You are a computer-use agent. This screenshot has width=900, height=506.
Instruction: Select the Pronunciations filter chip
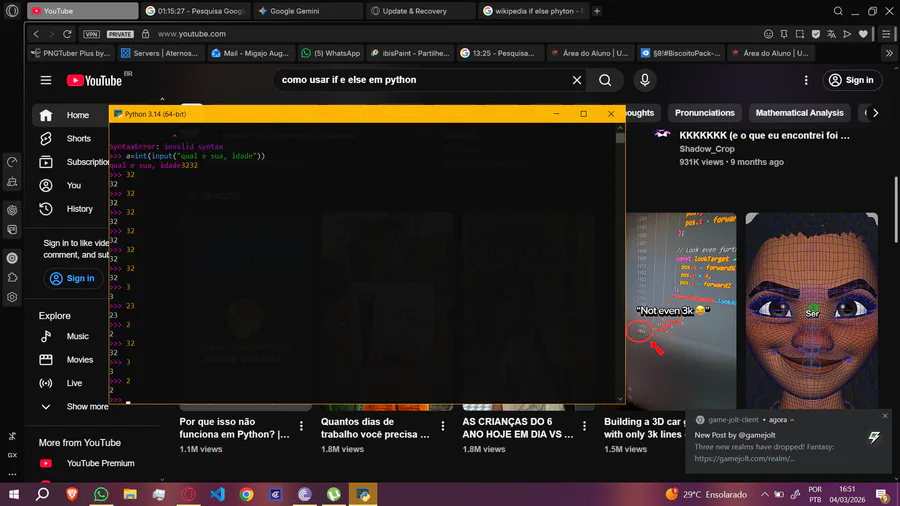click(704, 113)
